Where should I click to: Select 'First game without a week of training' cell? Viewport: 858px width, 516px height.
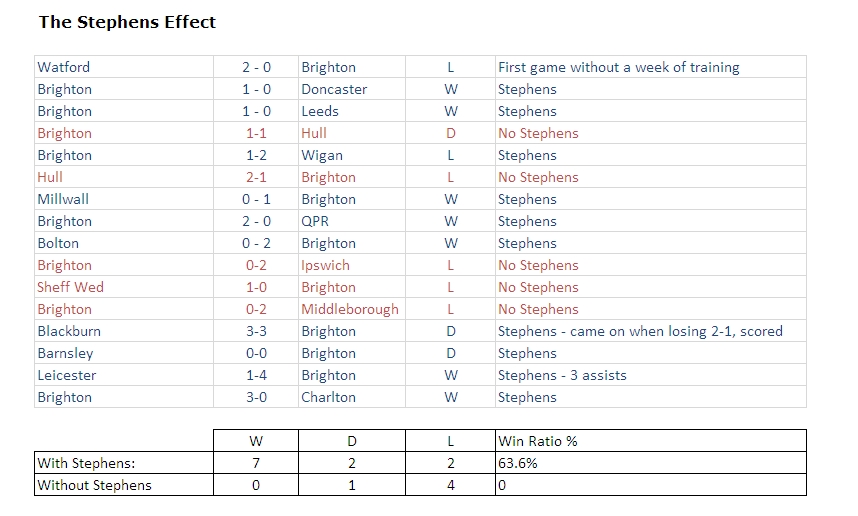(x=651, y=67)
